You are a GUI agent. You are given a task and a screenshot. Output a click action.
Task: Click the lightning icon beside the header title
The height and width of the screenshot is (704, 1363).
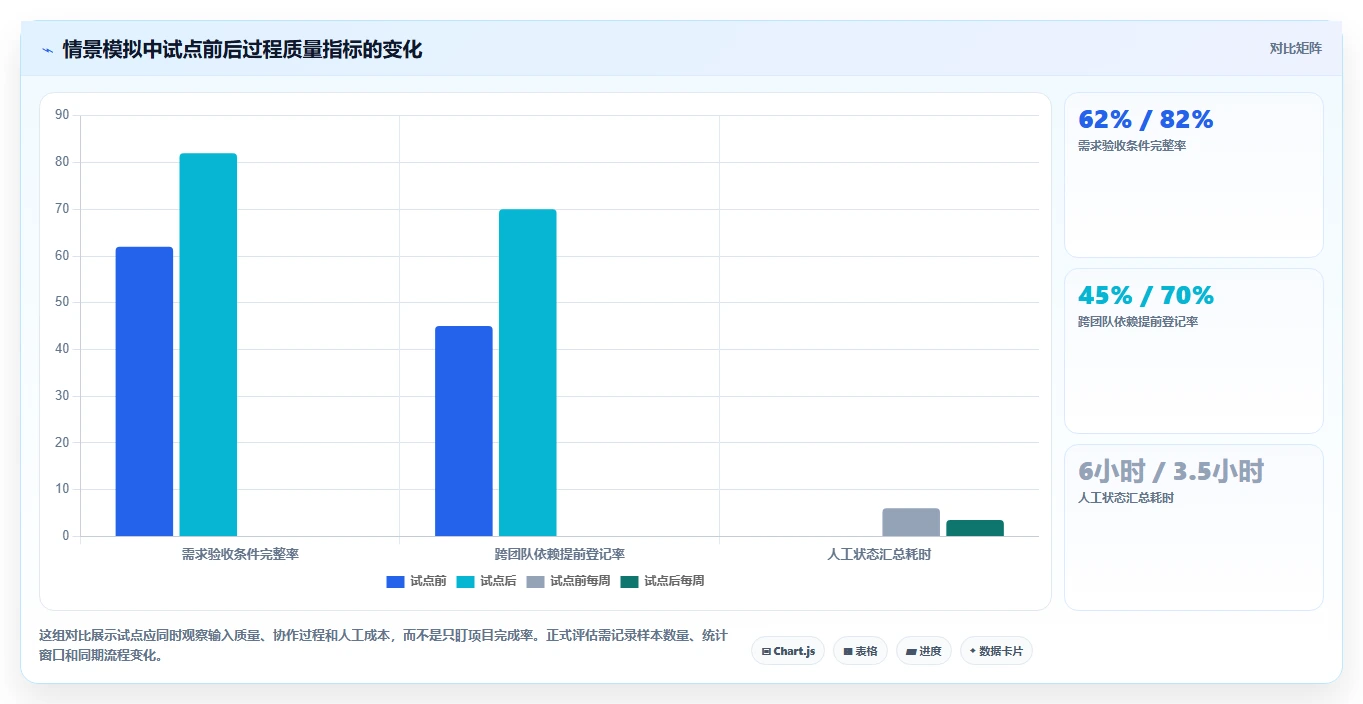click(47, 49)
